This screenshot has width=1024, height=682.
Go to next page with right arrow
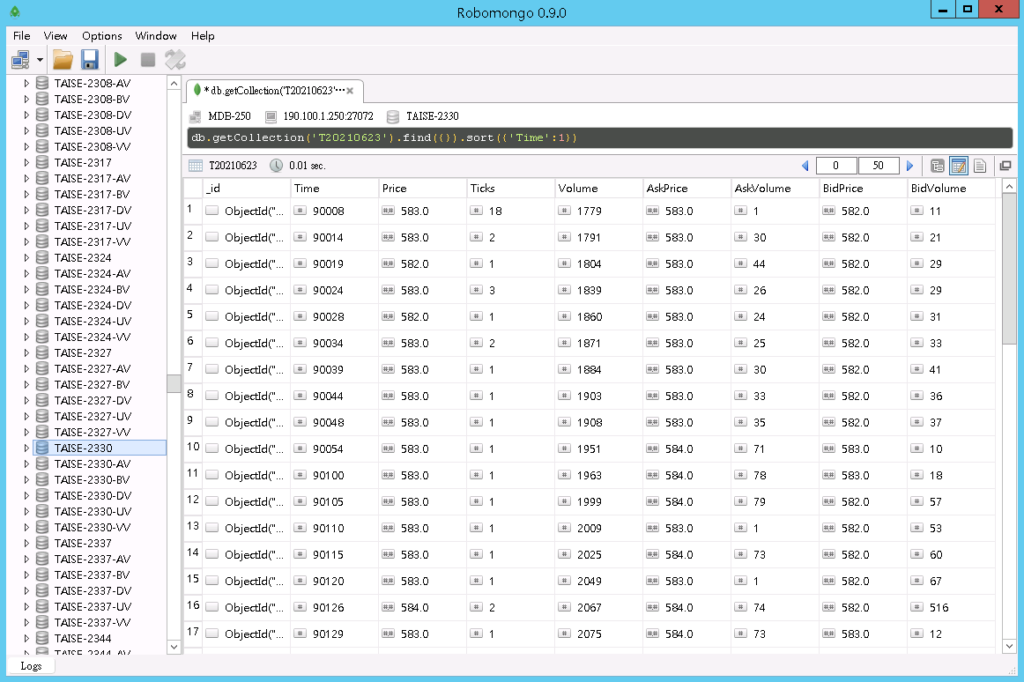[x=910, y=166]
